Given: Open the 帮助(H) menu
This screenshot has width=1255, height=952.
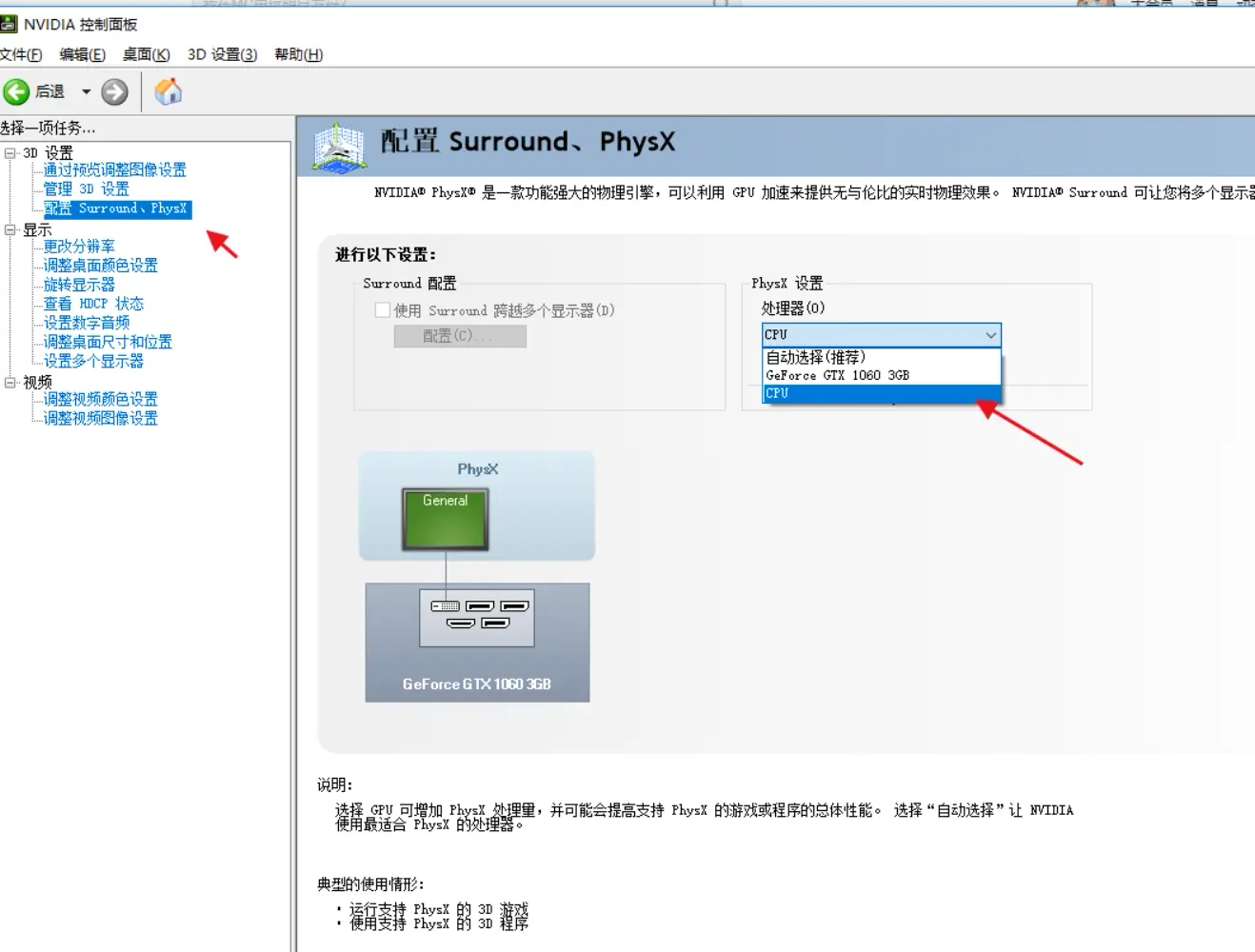Looking at the screenshot, I should [x=298, y=54].
